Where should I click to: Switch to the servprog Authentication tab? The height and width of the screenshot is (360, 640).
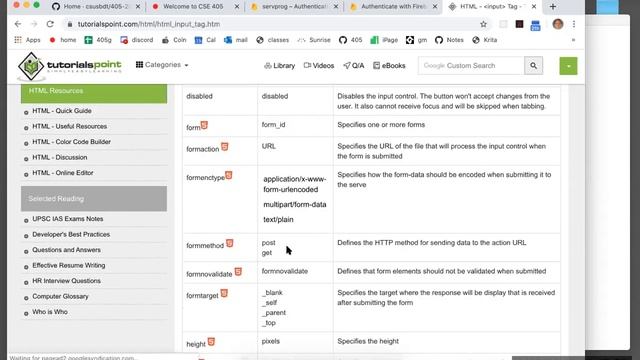tap(294, 7)
